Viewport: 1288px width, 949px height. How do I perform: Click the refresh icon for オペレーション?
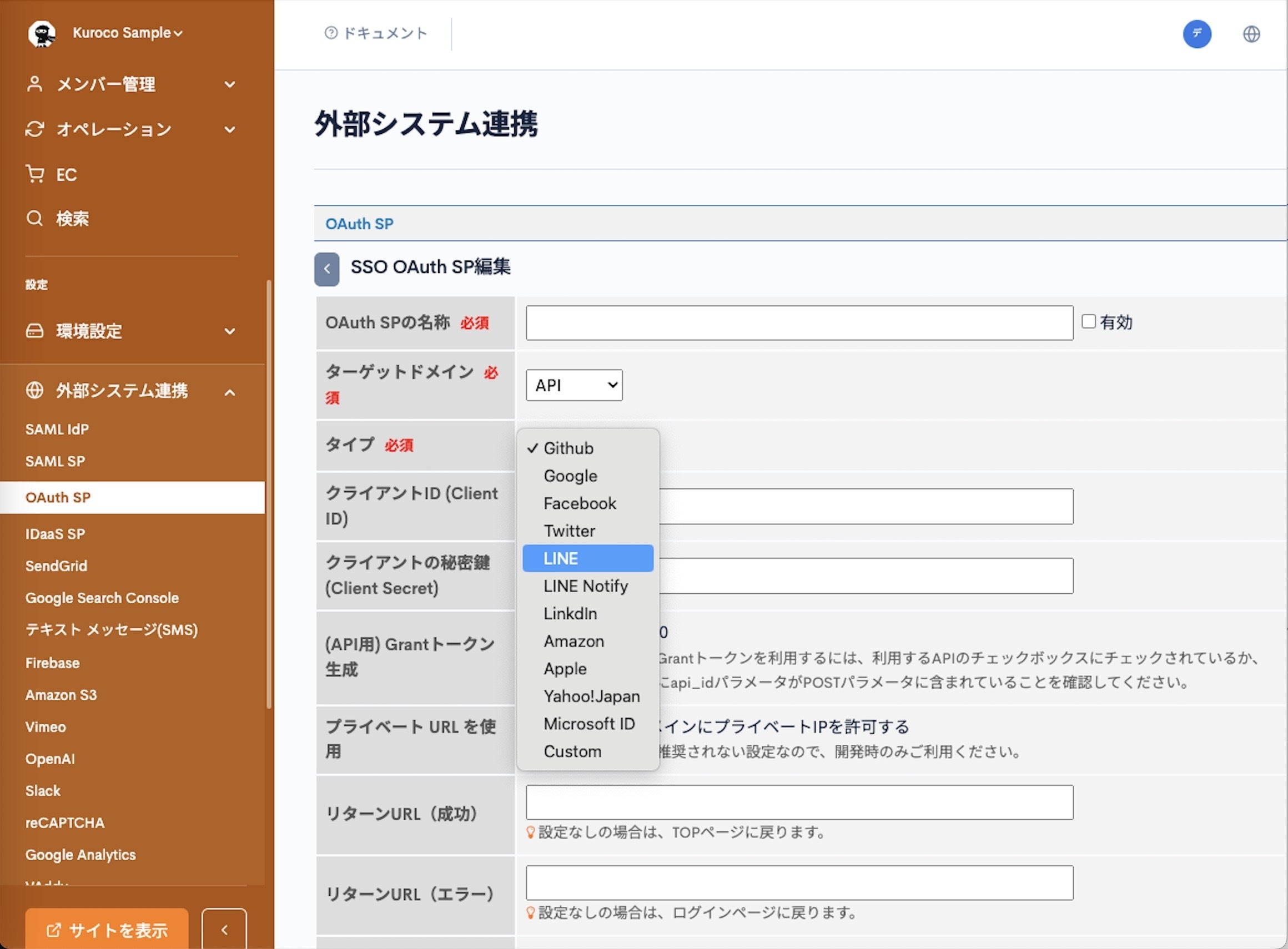[34, 129]
